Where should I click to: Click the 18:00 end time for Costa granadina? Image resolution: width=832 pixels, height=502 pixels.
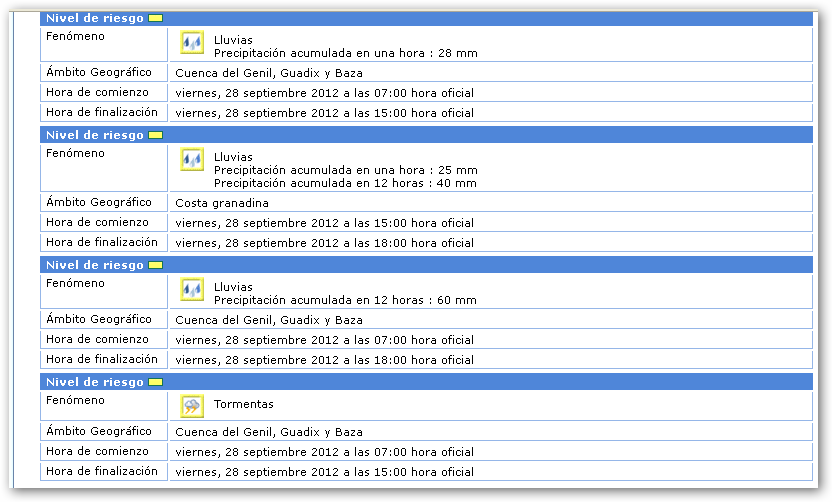[x=324, y=243]
